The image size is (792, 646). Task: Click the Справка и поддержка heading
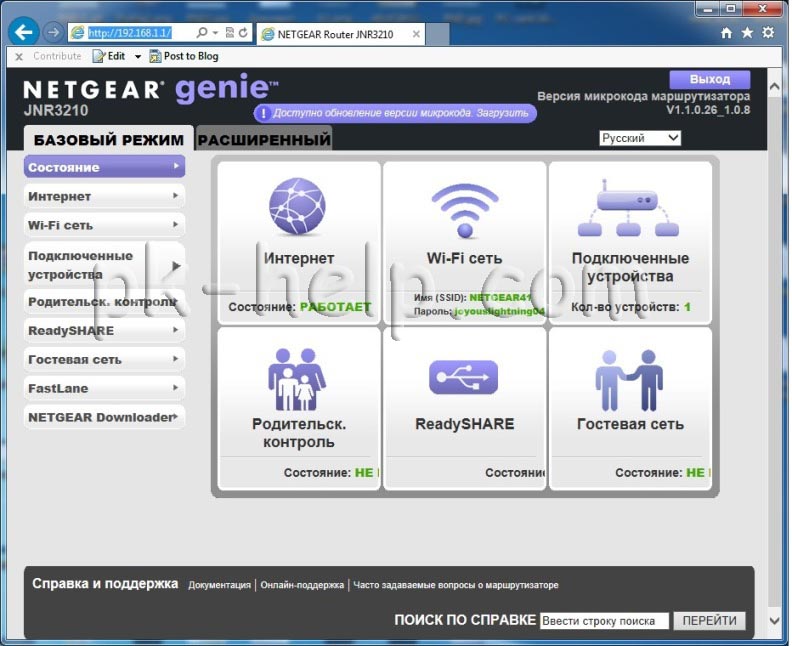105,583
